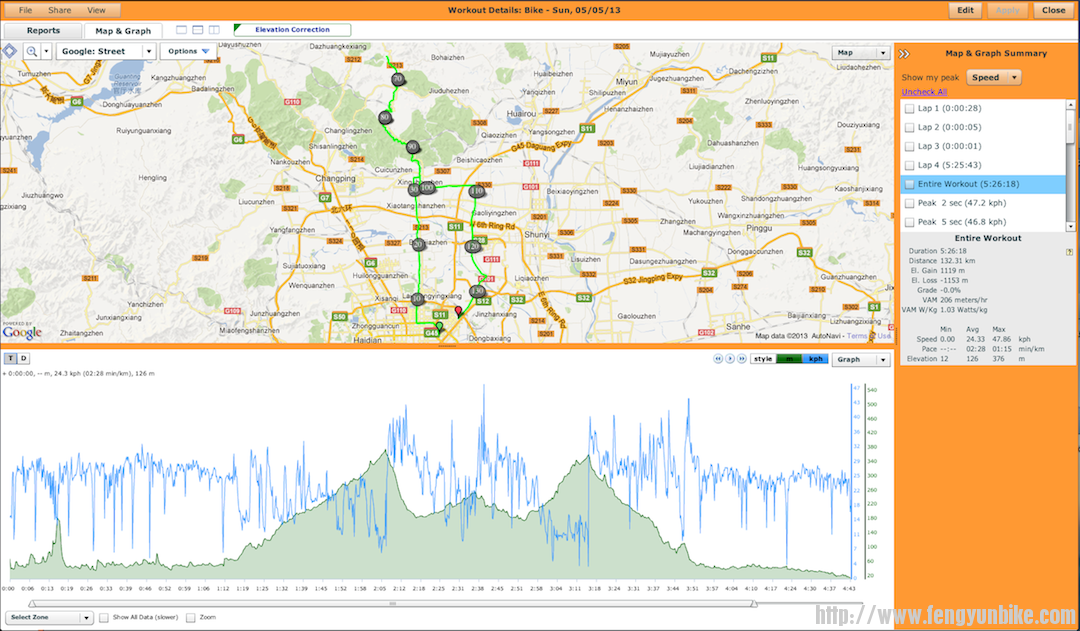Open the Google: Street map type dropdown
The image size is (1080, 631).
pos(105,51)
